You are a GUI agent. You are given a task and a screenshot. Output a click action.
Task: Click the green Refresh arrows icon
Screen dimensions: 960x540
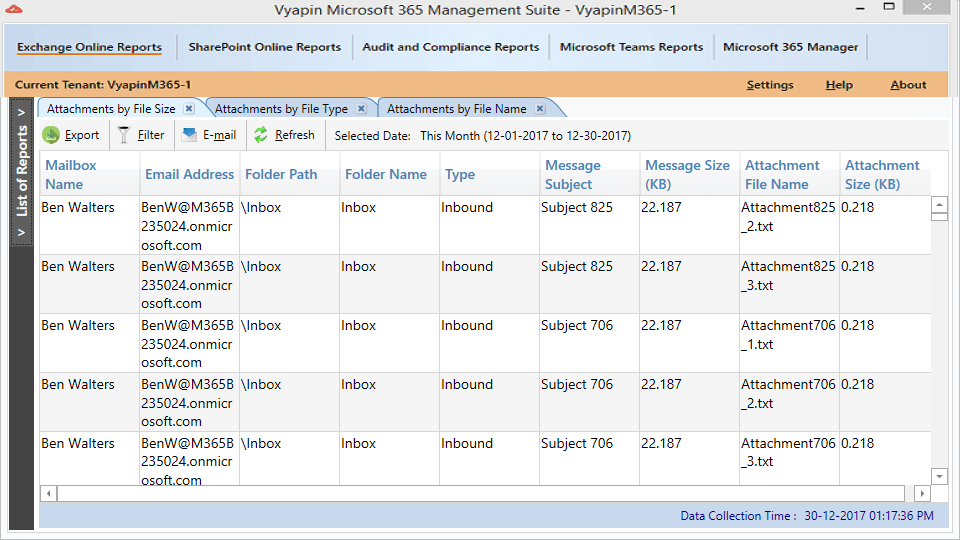261,135
